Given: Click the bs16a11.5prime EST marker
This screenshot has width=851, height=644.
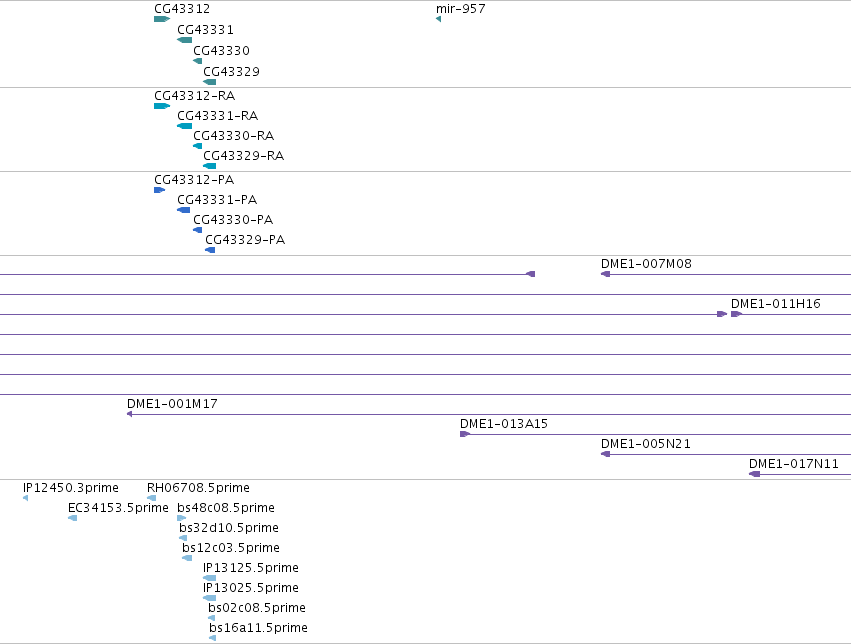Looking at the screenshot, I should 213,638.
